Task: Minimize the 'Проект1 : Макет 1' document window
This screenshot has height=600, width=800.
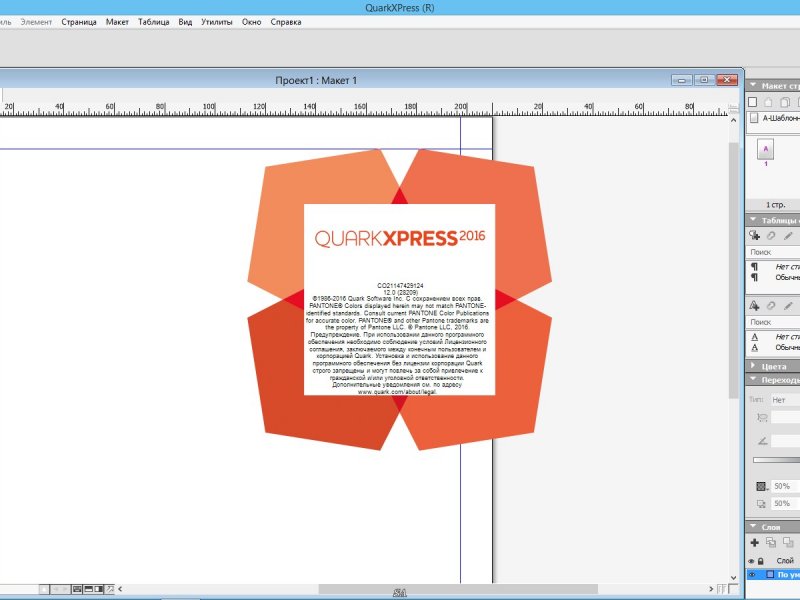Action: 681,80
